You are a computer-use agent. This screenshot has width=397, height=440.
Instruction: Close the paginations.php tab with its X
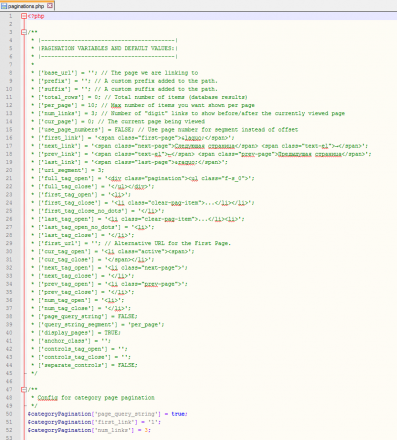click(x=50, y=6)
